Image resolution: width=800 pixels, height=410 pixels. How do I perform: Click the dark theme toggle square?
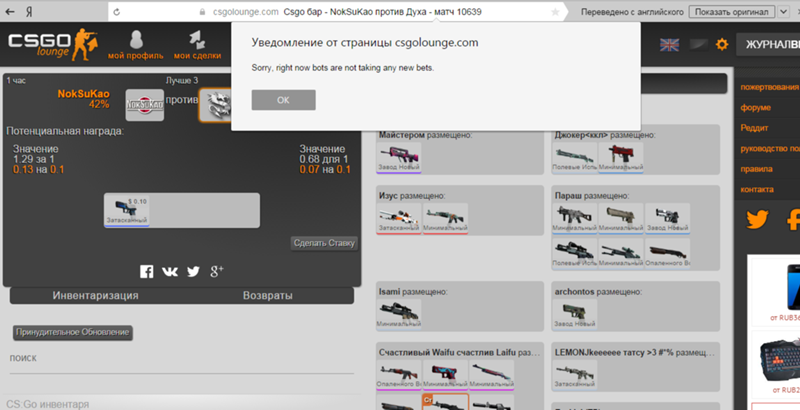(x=698, y=45)
